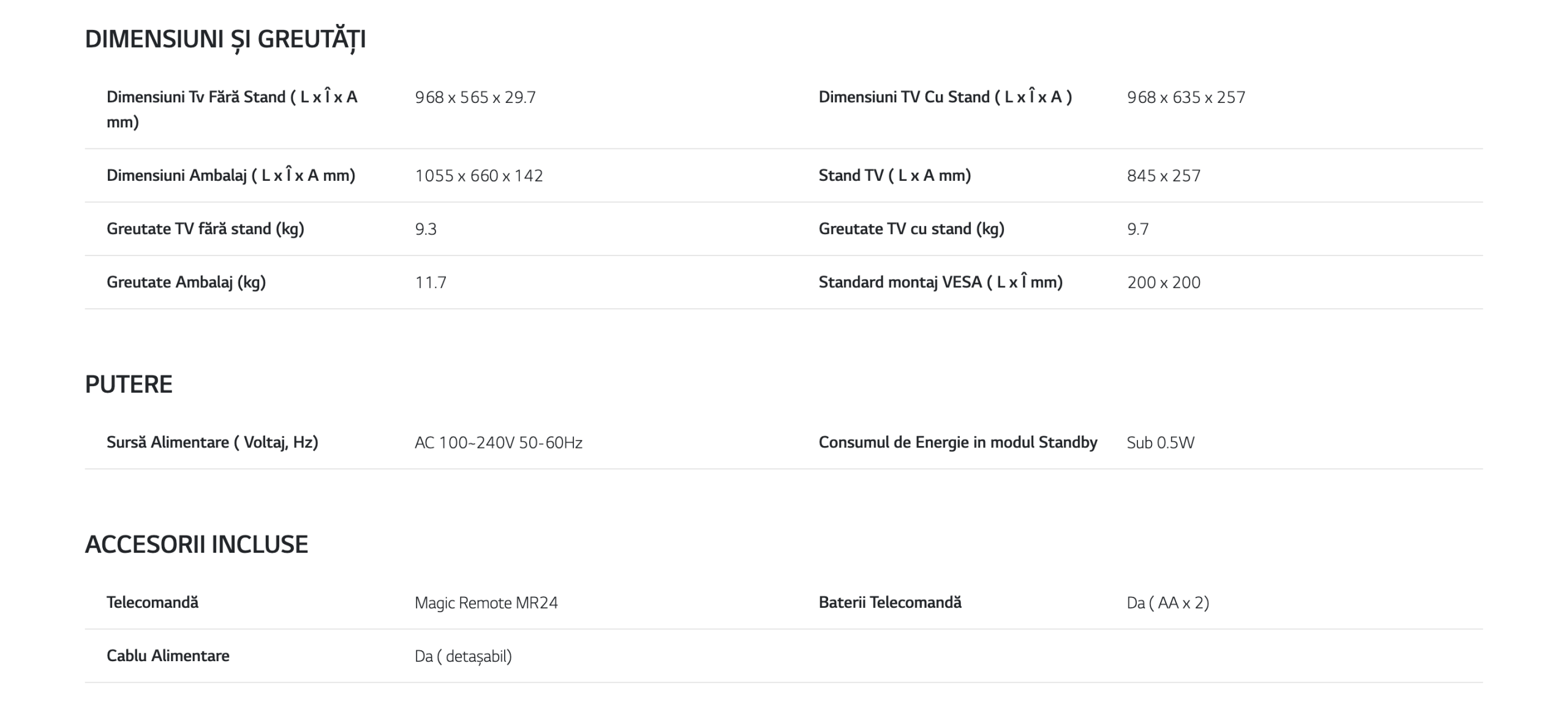Click the 968 x 635 x 257 value
Viewport: 1568px width, 720px height.
click(1186, 97)
